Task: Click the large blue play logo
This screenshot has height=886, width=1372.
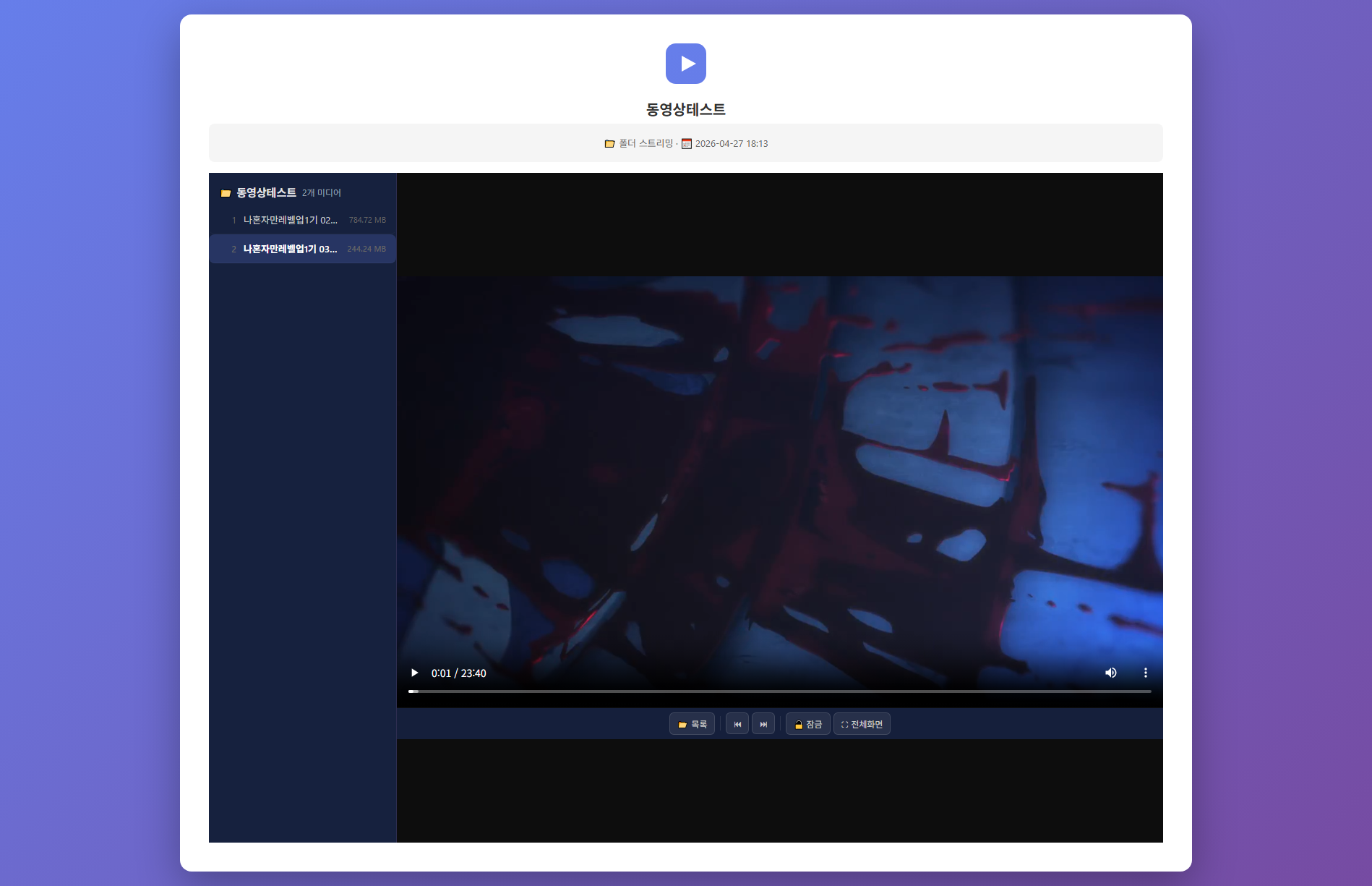Action: pyautogui.click(x=685, y=64)
